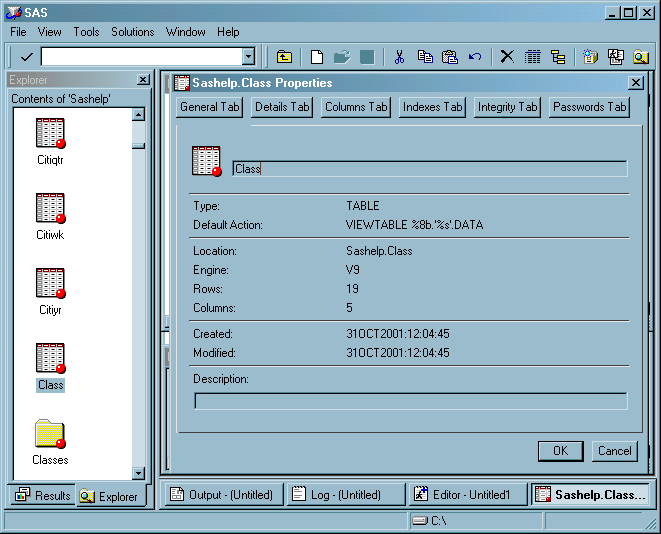Open the Output - (Untitled) window button
The height and width of the screenshot is (534, 661).
224,494
